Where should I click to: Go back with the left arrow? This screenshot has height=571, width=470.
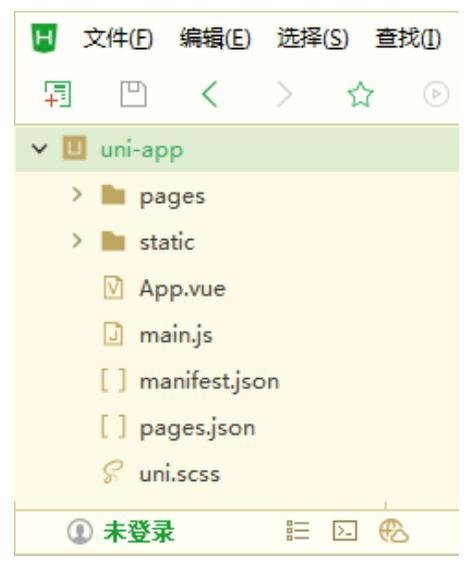coord(210,94)
